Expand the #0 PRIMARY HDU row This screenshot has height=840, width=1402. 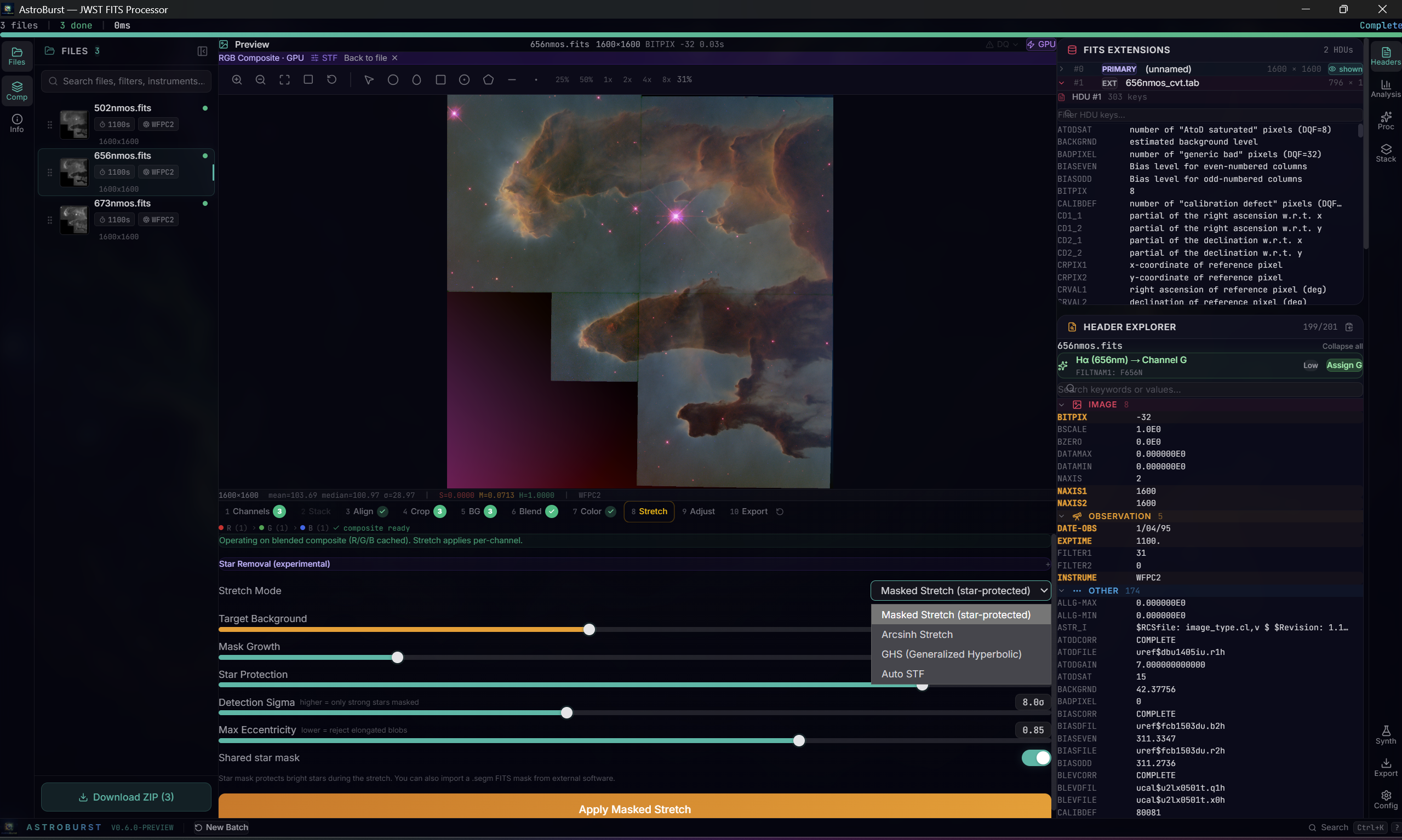tap(1062, 69)
